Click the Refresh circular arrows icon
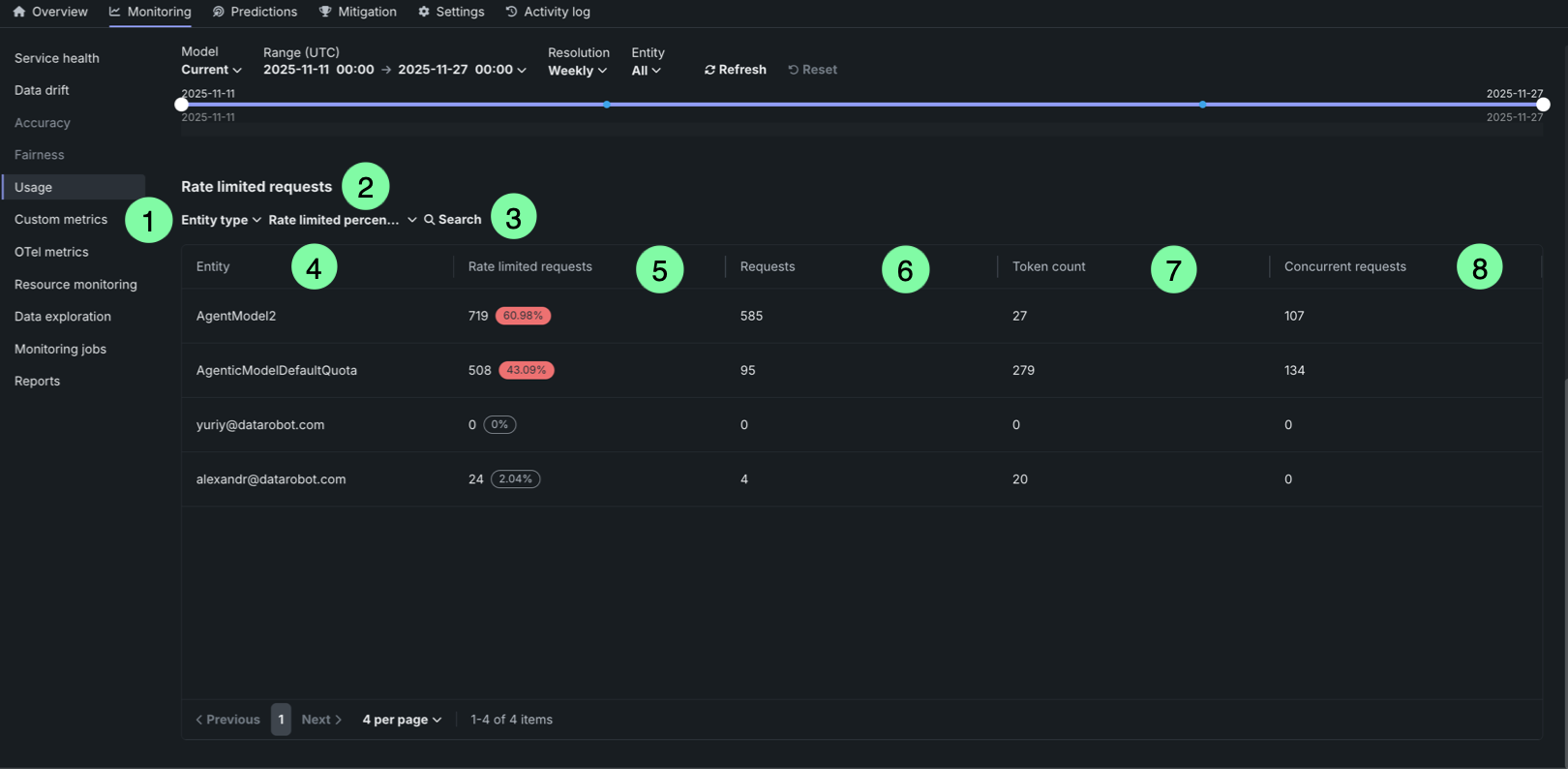 point(709,70)
